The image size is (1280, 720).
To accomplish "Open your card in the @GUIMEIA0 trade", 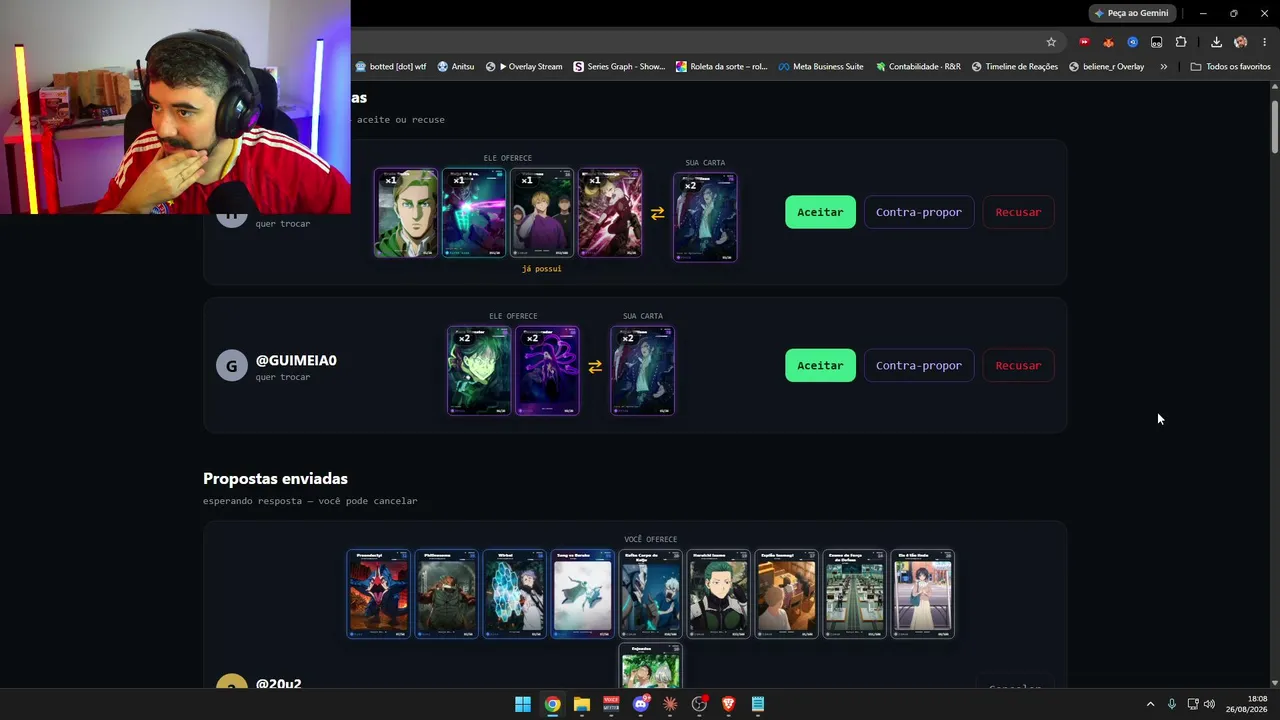I will pos(642,370).
